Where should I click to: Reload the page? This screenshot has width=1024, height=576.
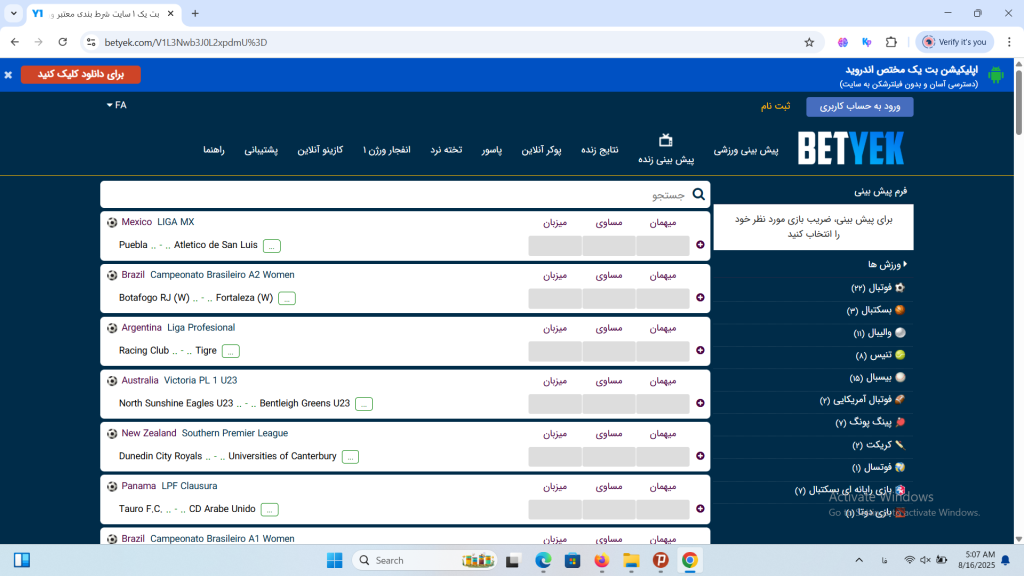coord(63,42)
